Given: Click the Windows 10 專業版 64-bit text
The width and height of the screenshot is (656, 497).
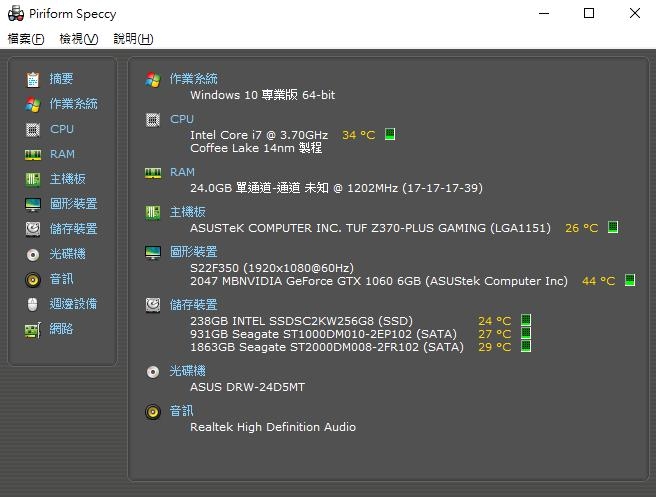Looking at the screenshot, I should [x=262, y=95].
